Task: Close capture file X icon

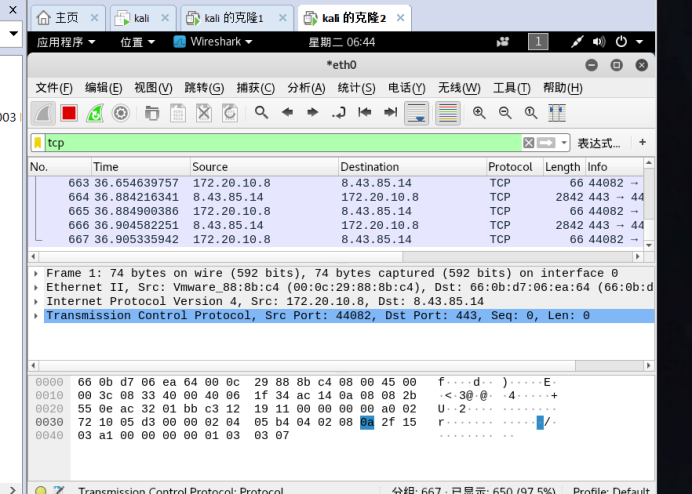Action: point(204,113)
